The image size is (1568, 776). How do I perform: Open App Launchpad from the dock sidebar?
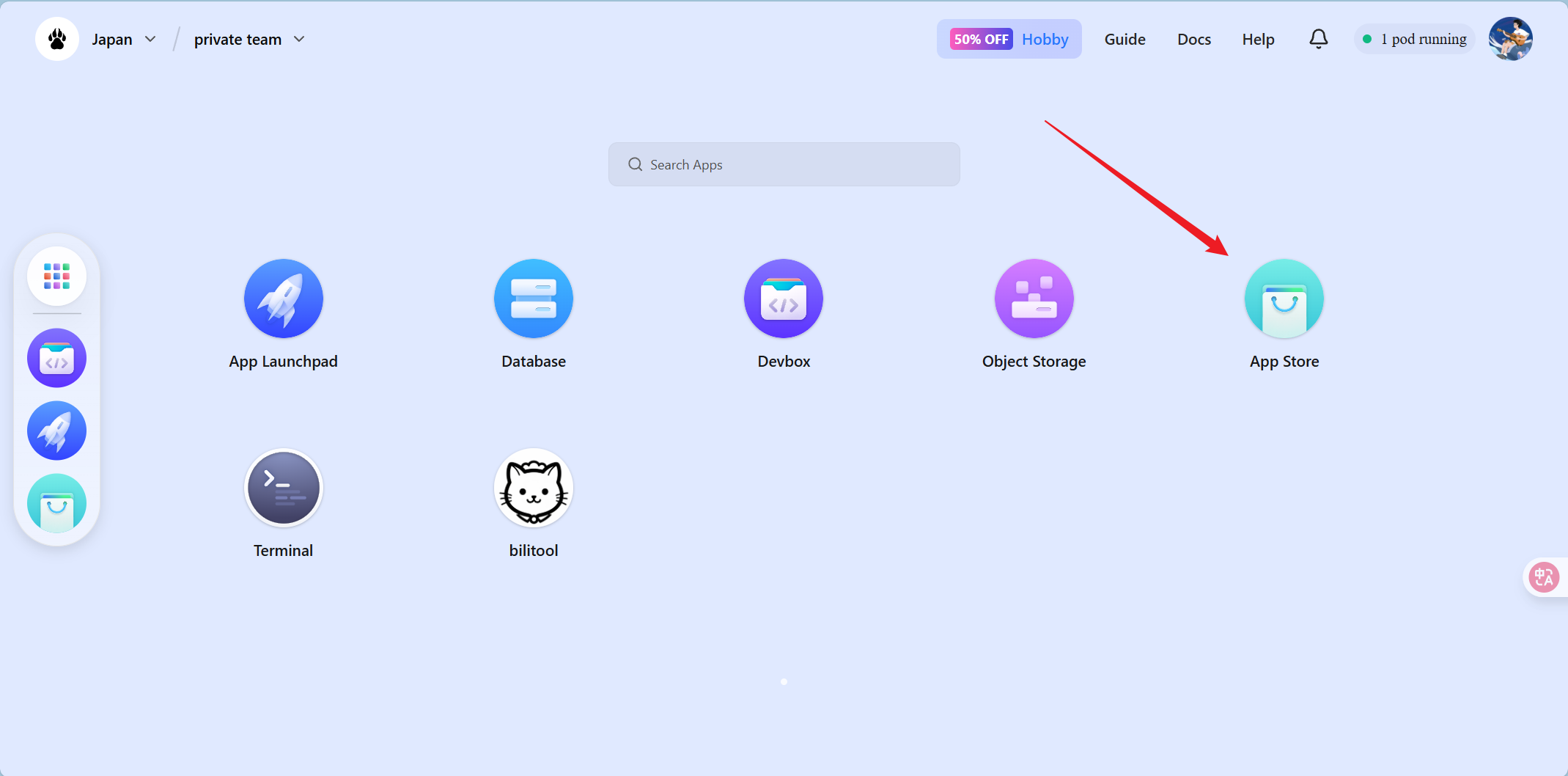[x=56, y=431]
